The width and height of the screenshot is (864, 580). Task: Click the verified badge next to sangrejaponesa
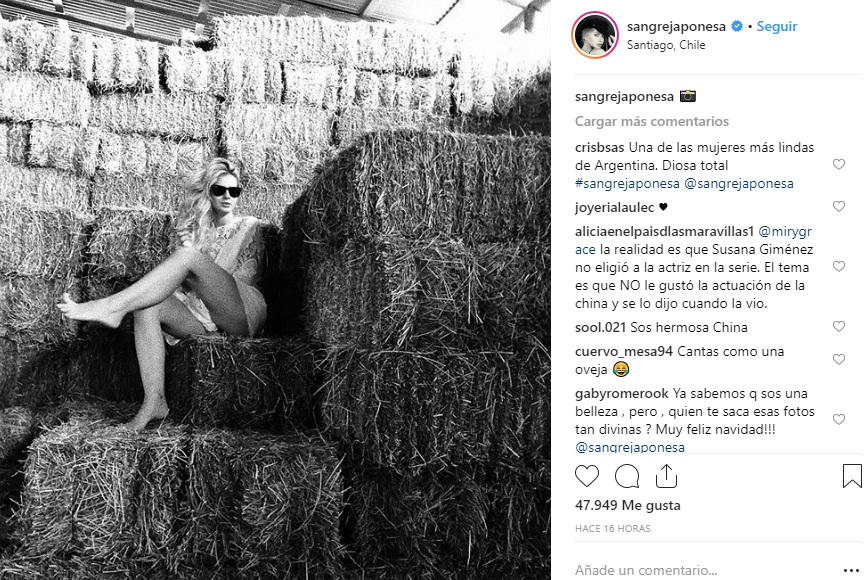(x=737, y=26)
